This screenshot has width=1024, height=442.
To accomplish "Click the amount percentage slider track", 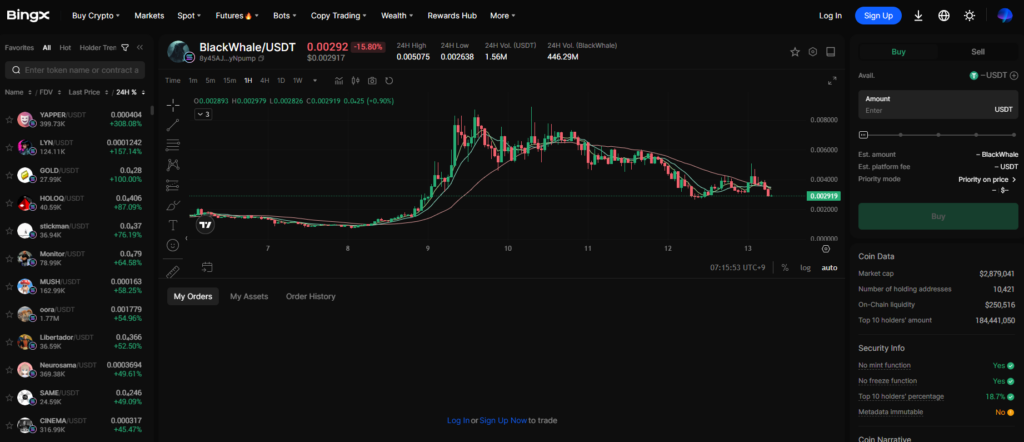I will click(937, 134).
